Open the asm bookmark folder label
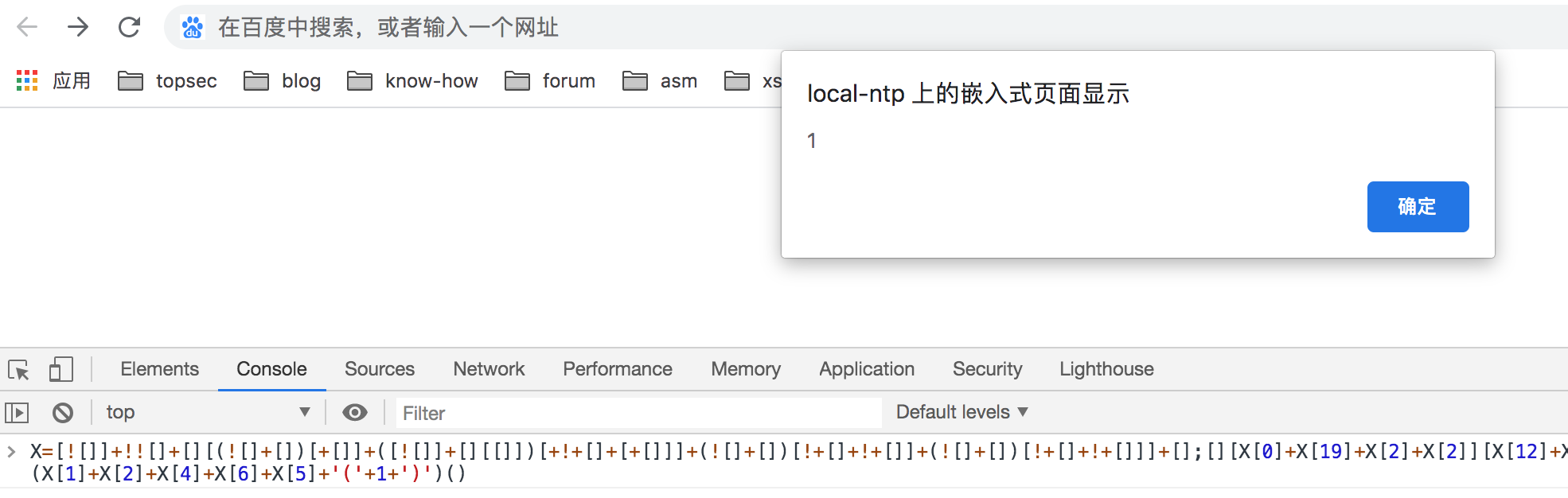This screenshot has width=1568, height=498. pyautogui.click(x=679, y=81)
